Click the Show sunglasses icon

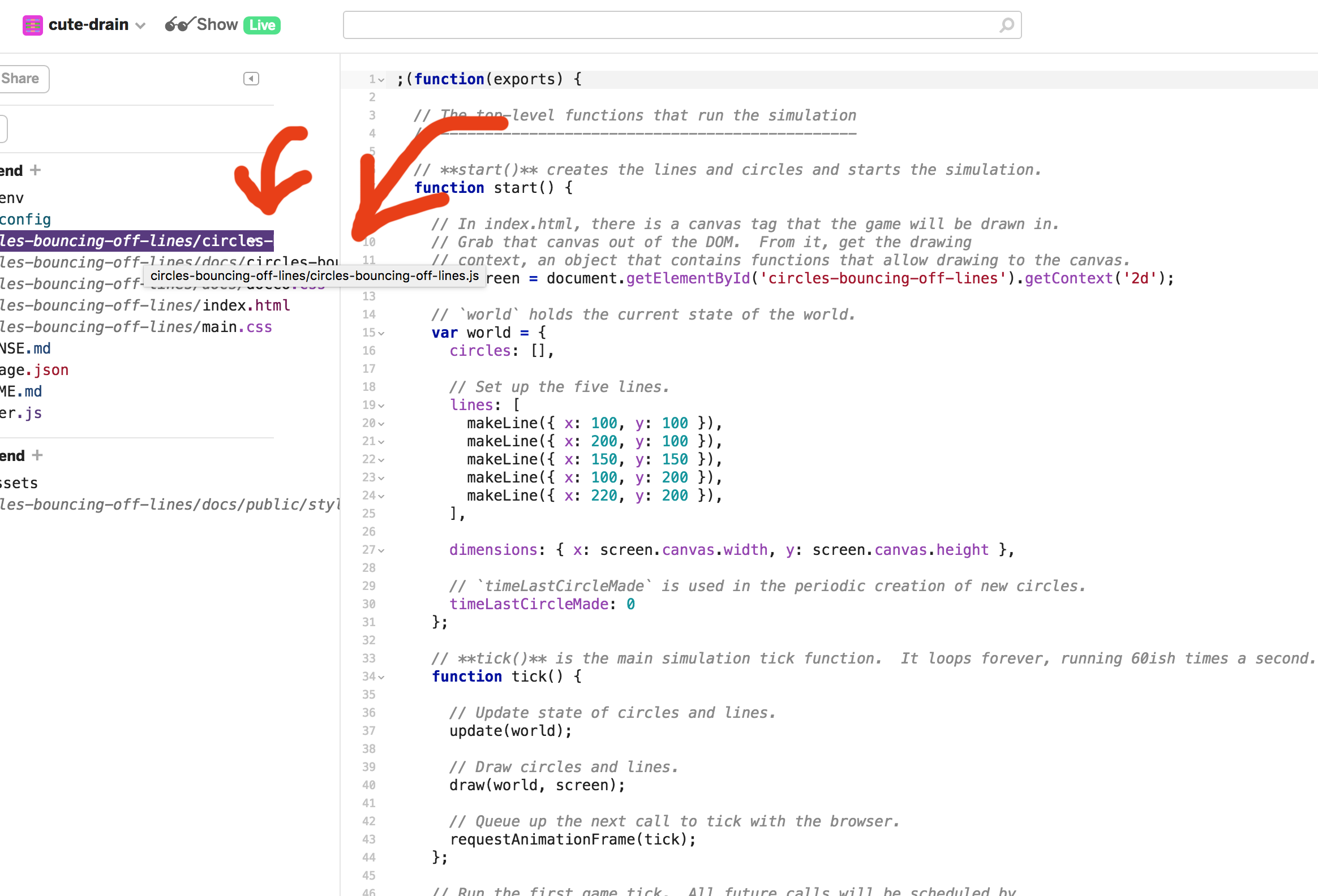click(179, 24)
